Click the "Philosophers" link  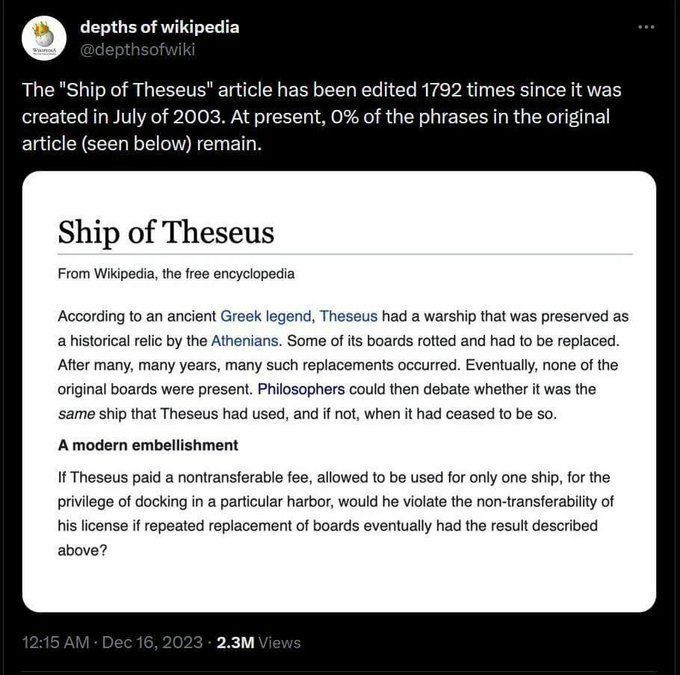coord(301,387)
